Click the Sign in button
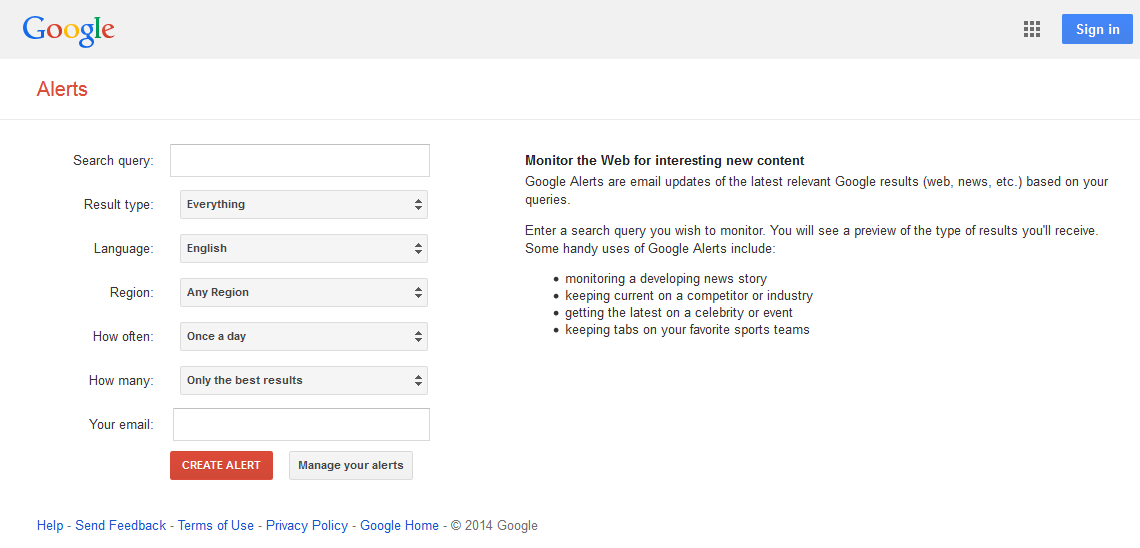Image resolution: width=1140 pixels, height=548 pixels. 1097,29
